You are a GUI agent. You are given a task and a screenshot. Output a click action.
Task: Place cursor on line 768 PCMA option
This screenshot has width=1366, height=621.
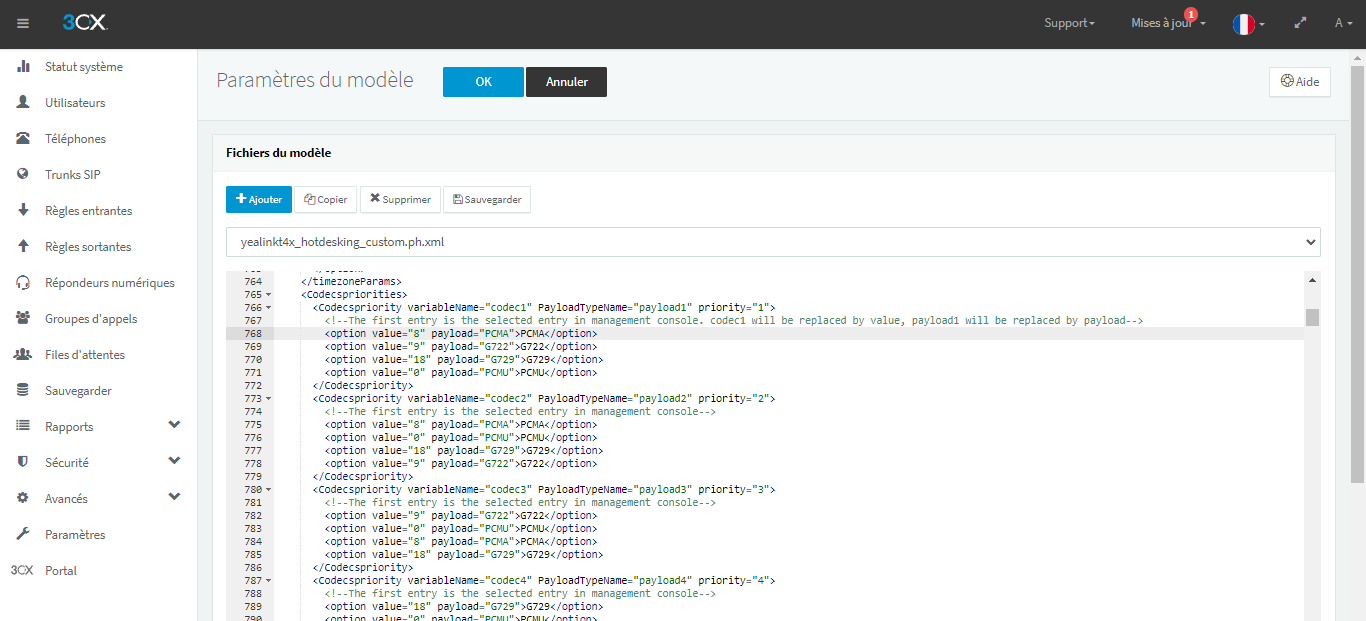coord(461,334)
